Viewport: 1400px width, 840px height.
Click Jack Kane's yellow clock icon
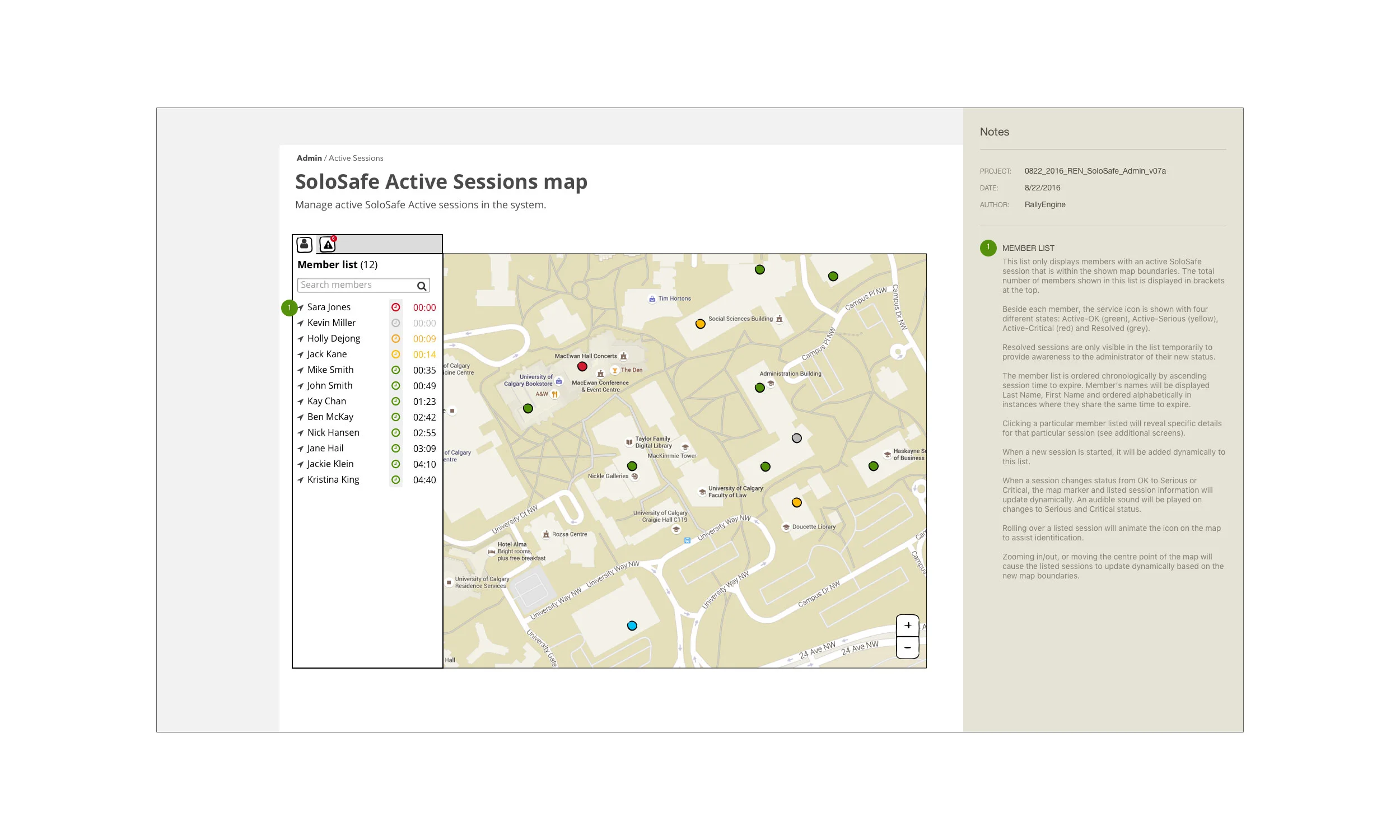coord(395,354)
